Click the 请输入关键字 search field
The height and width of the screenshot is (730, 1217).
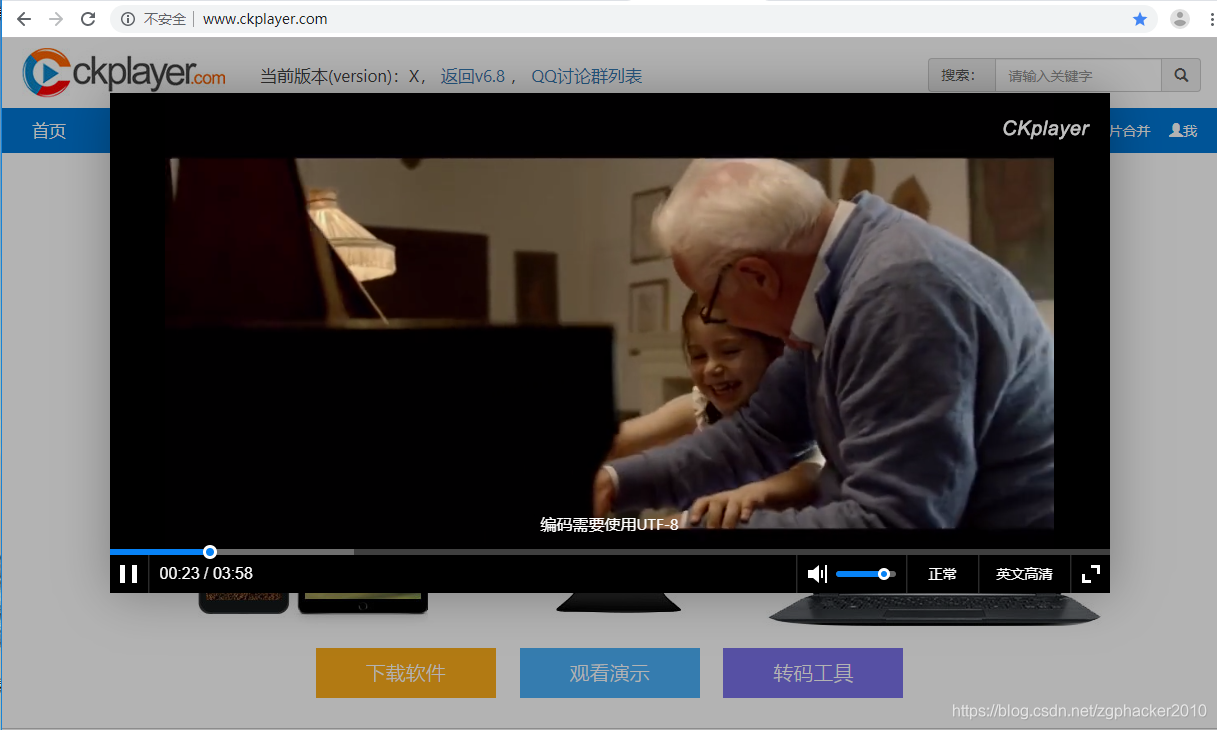point(1078,75)
